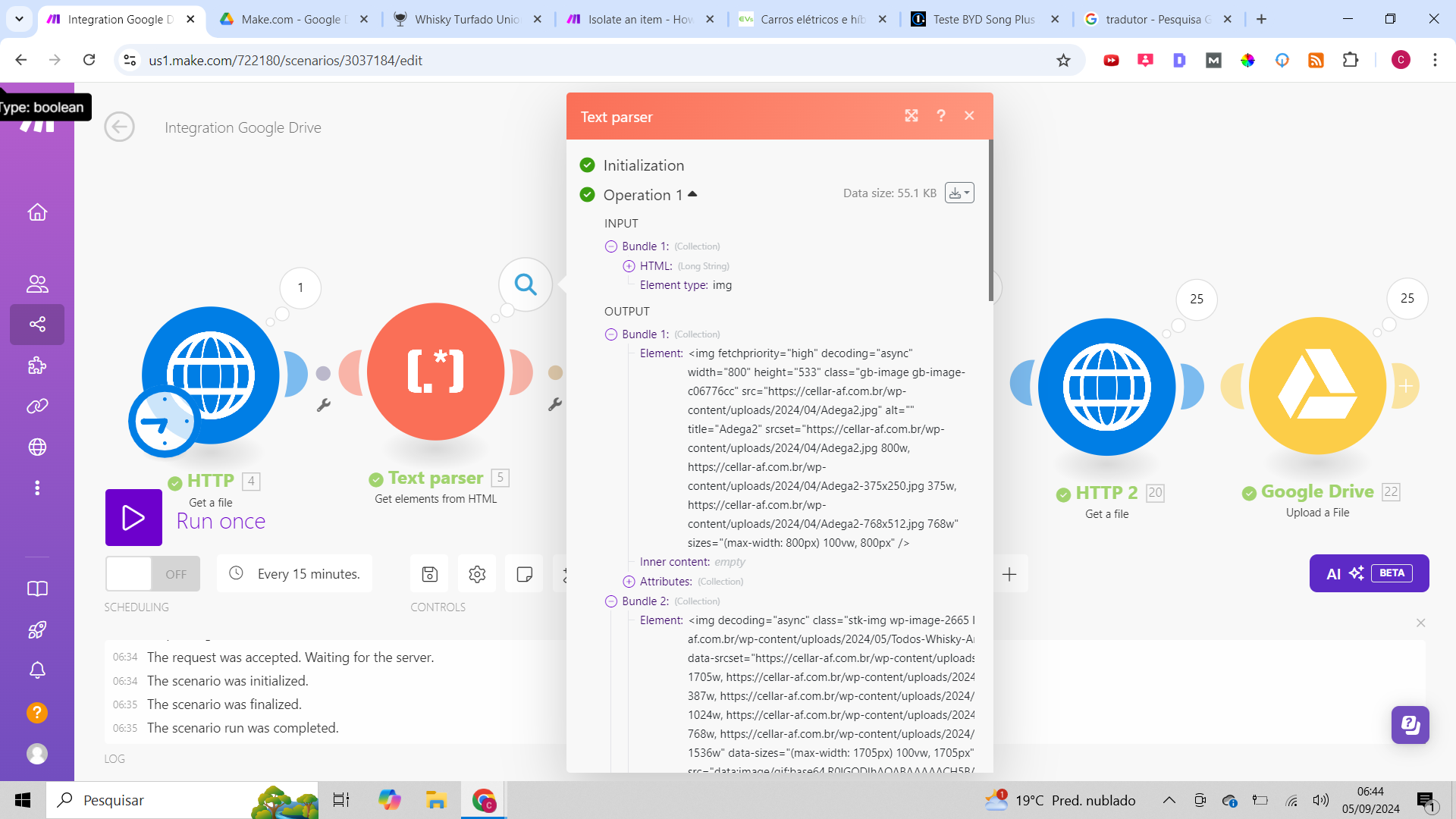This screenshot has width=1456, height=819.
Task: Click the Text parser module circle
Action: point(435,372)
